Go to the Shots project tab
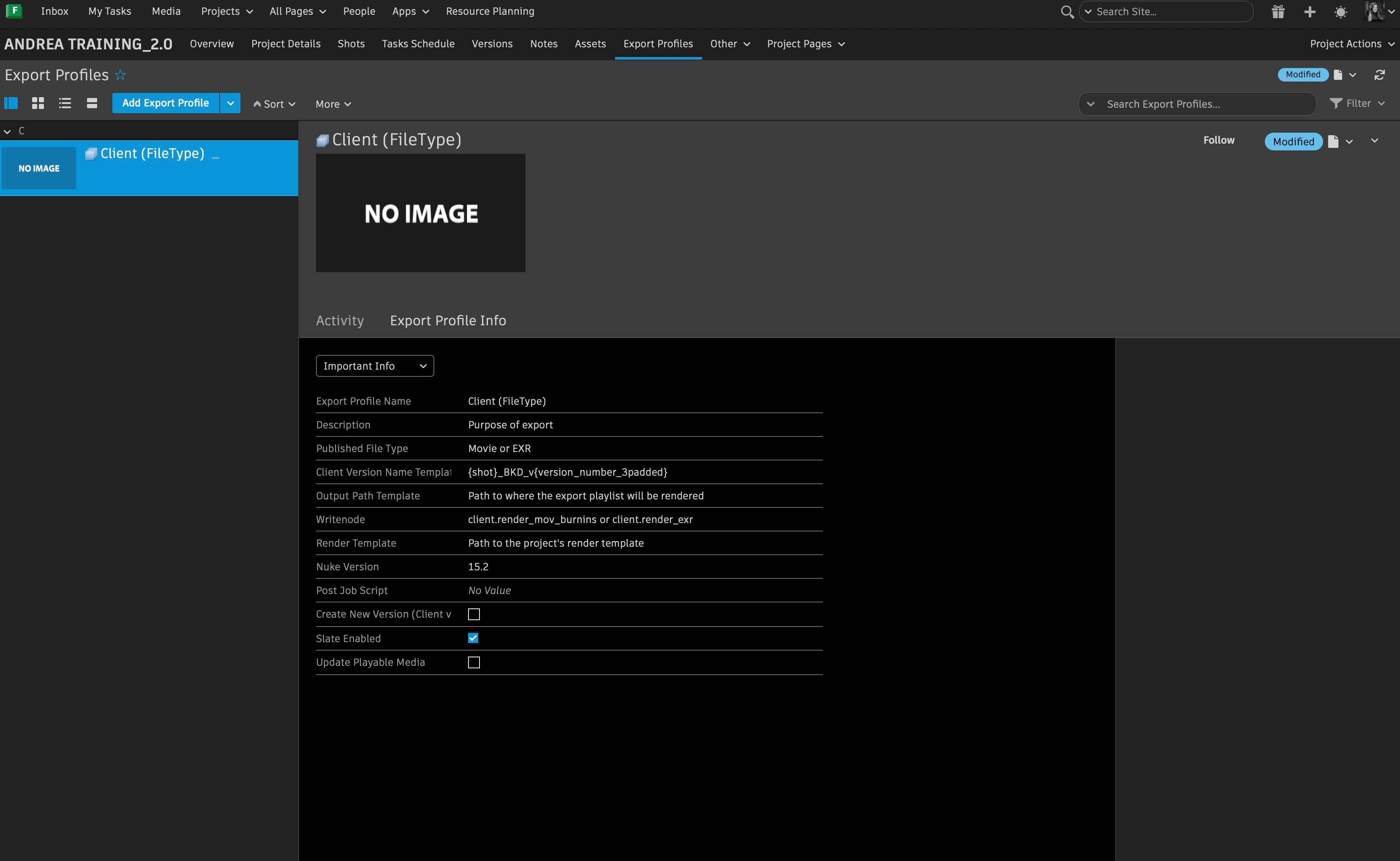1400x861 pixels. pos(351,44)
